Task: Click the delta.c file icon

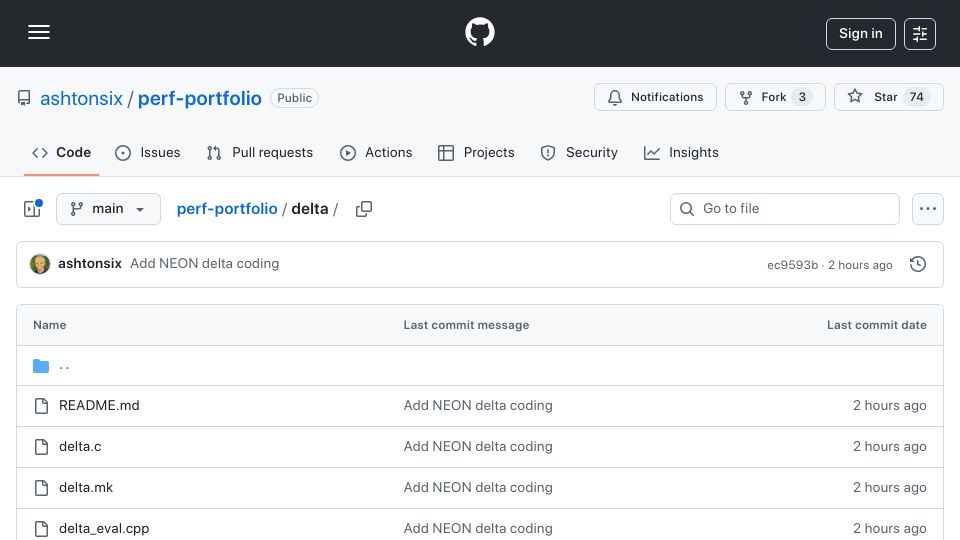Action: coord(41,447)
